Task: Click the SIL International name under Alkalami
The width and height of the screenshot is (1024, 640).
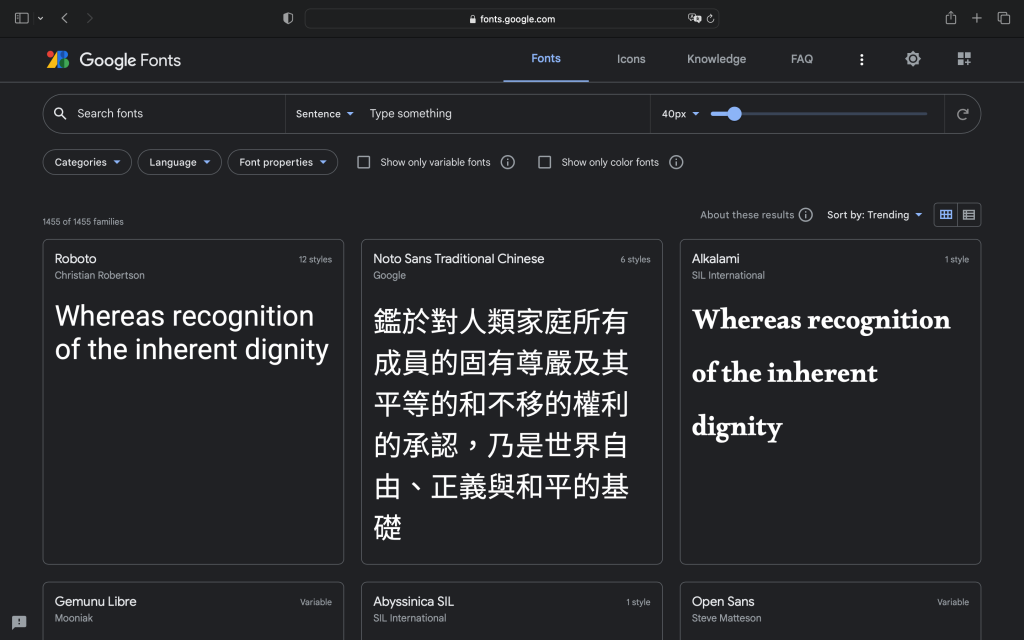Action: click(x=728, y=276)
